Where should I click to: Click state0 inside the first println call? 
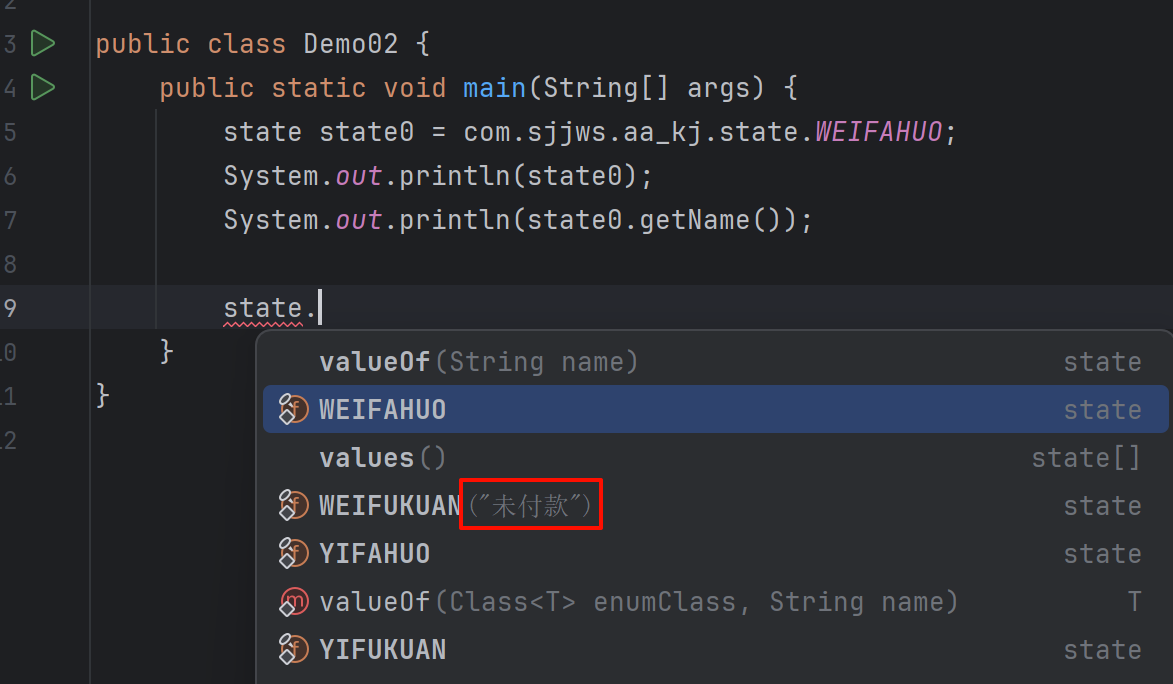click(x=576, y=177)
